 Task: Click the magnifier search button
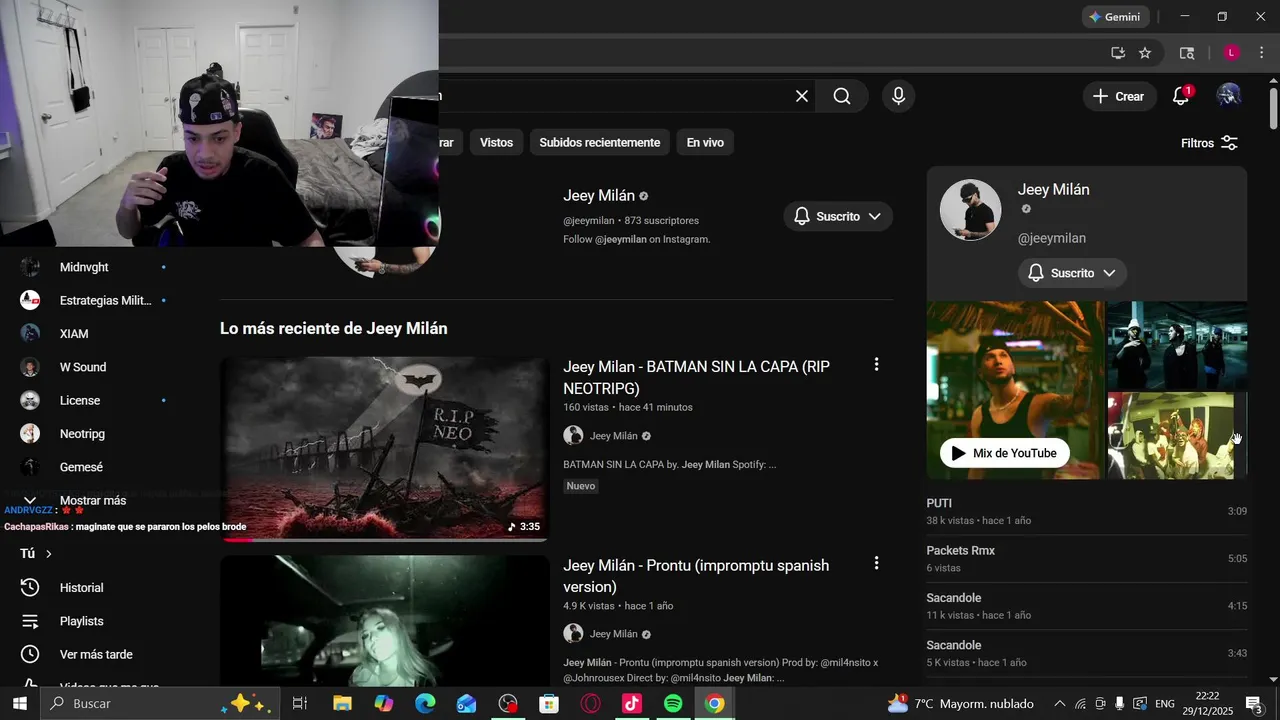[842, 96]
